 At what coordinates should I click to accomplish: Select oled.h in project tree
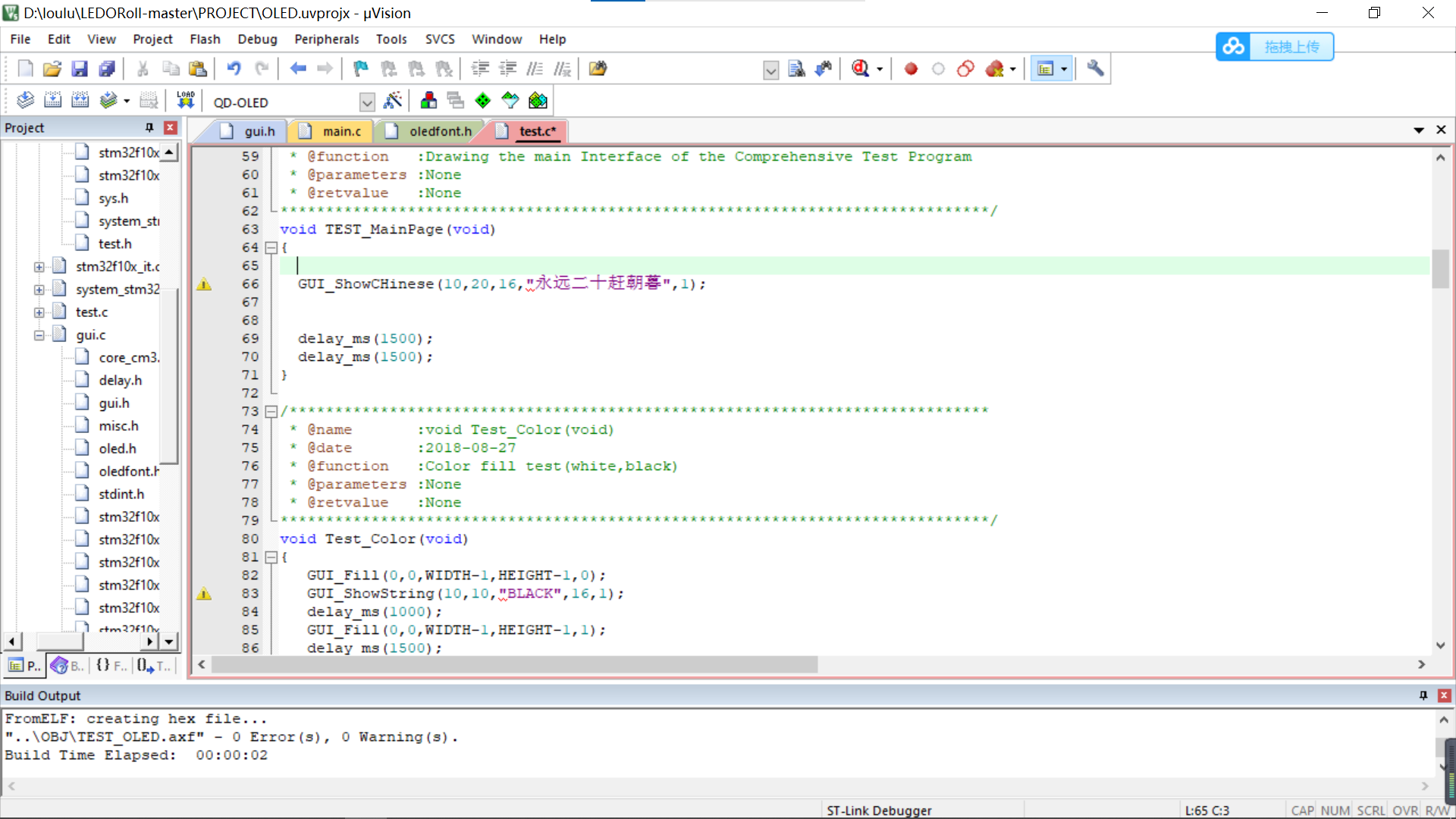tap(117, 449)
